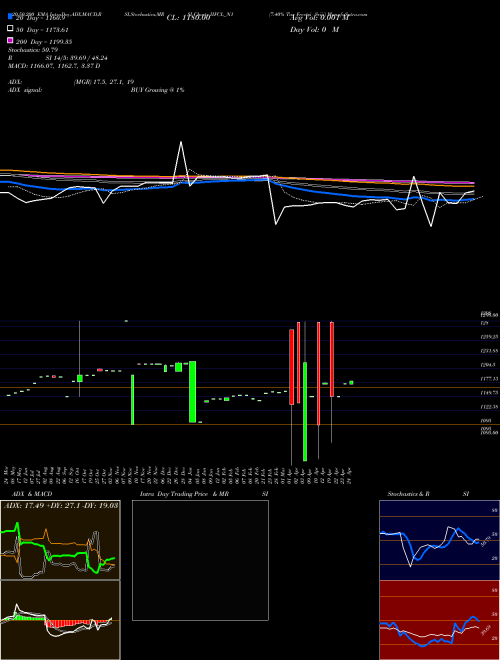Click the MACD histogram chart panel
The height and width of the screenshot is (660, 500).
coord(60,620)
